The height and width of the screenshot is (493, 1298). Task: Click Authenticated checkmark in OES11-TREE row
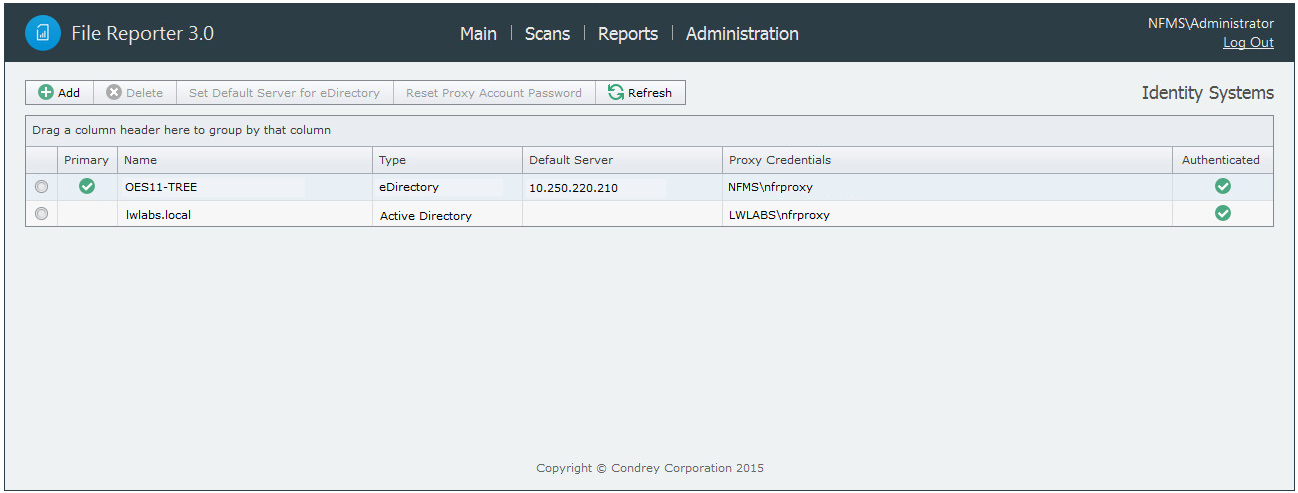click(x=1222, y=186)
